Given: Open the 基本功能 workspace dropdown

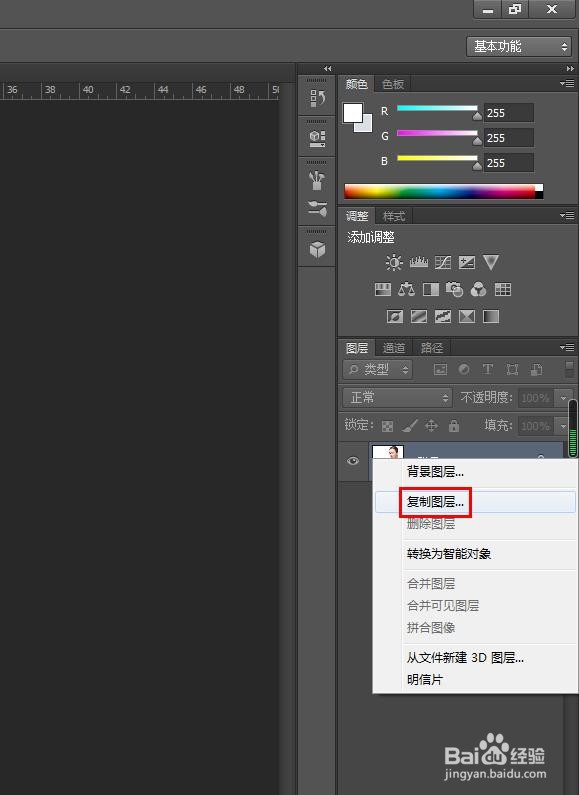Looking at the screenshot, I should (x=519, y=47).
